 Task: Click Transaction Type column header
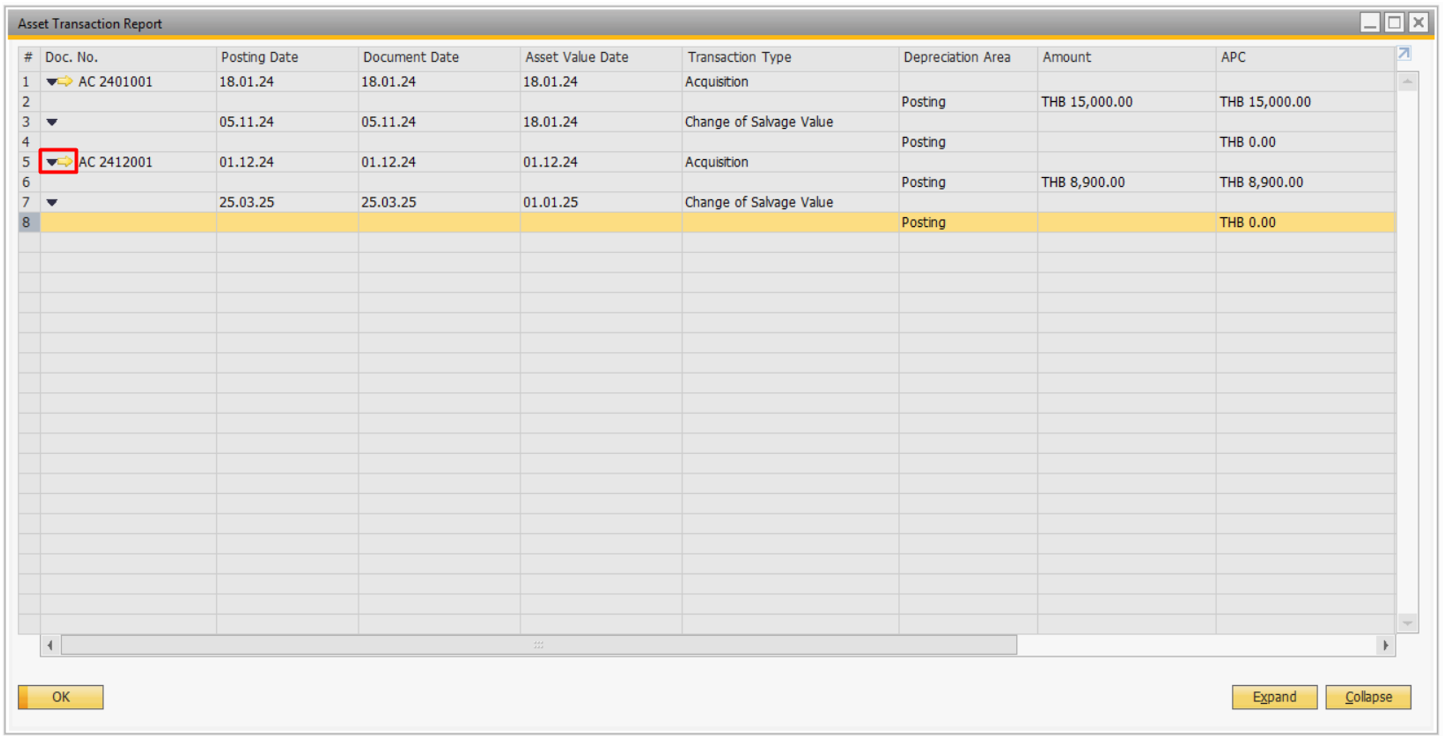click(x=790, y=58)
